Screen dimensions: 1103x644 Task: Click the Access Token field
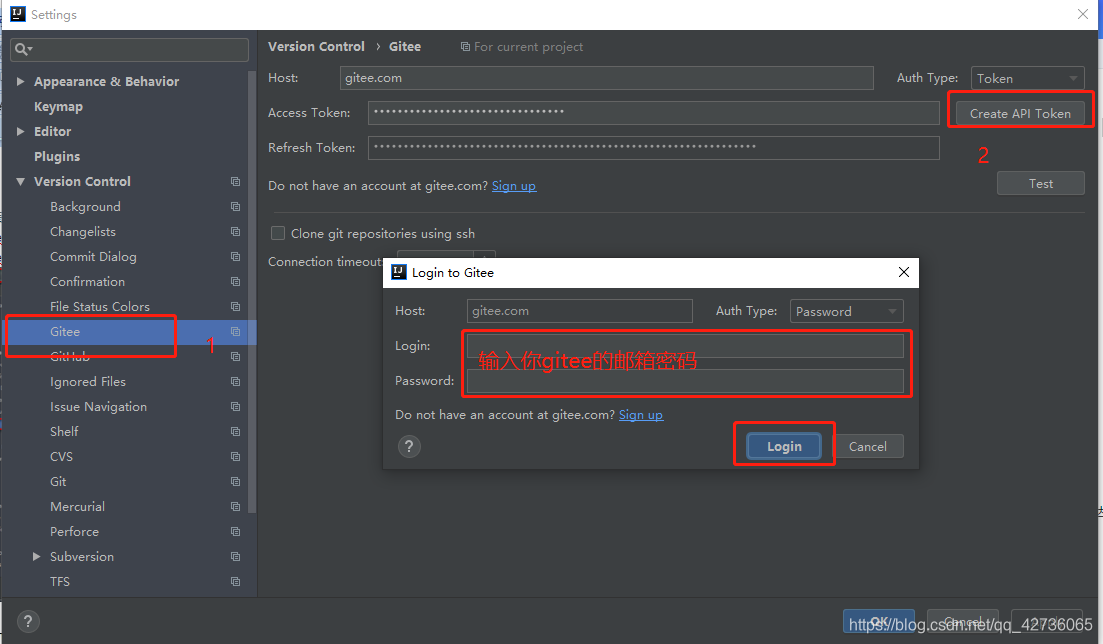click(x=653, y=113)
